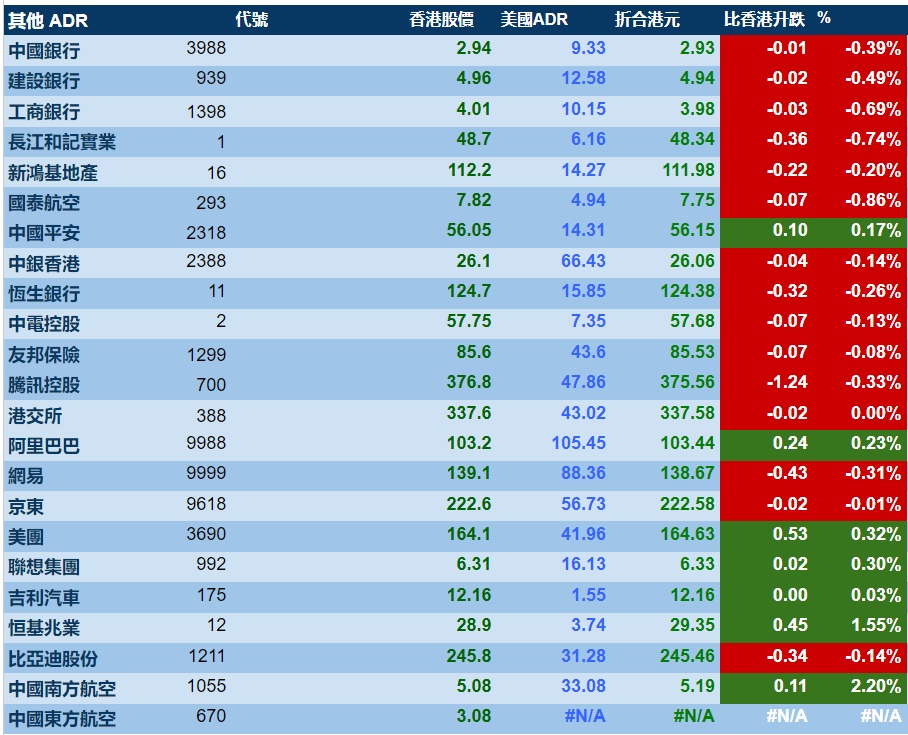Click Hong Kong price 245.8

point(468,656)
